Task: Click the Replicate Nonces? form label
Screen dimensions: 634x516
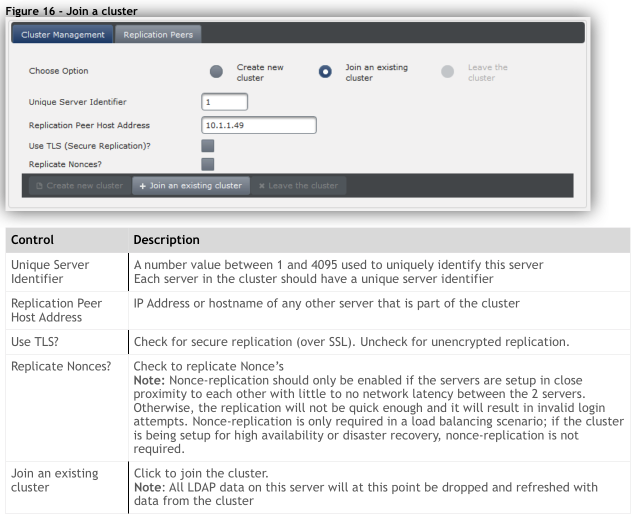Action: [65, 164]
